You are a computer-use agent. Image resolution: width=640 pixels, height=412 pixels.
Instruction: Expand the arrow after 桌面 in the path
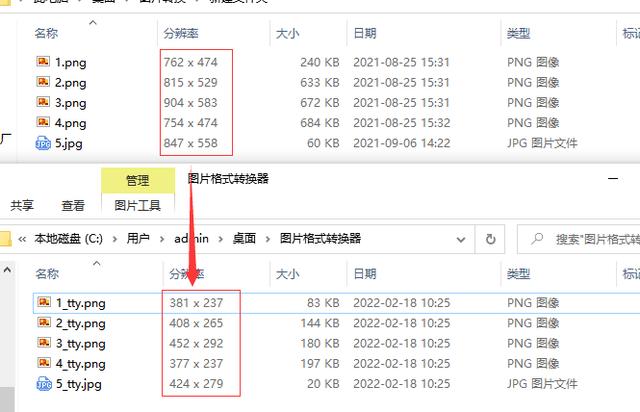tap(268, 239)
